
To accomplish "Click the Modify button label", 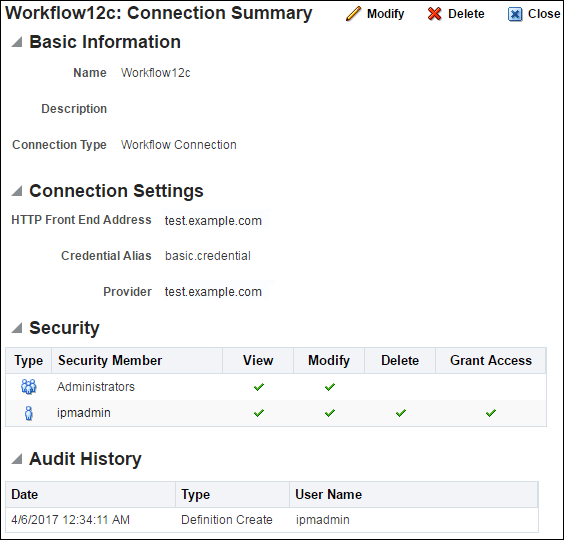I will pyautogui.click(x=385, y=14).
